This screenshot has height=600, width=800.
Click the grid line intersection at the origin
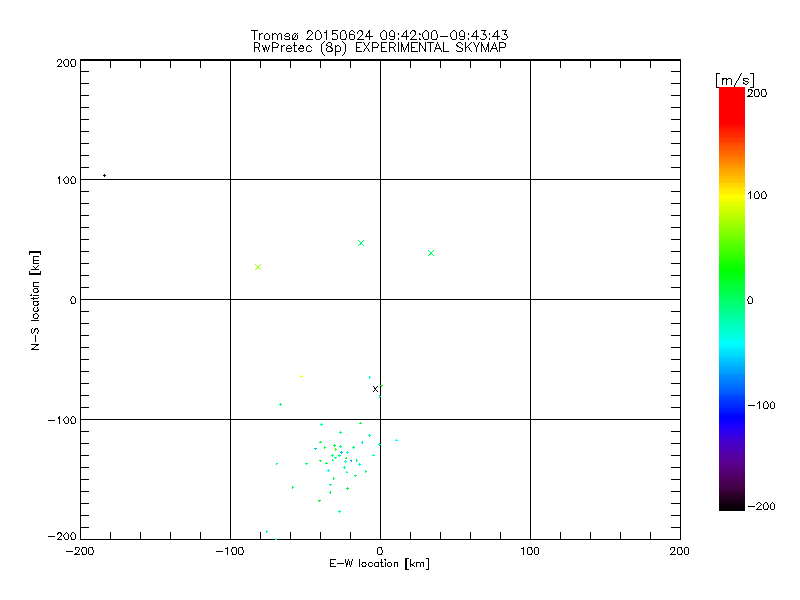coord(380,299)
